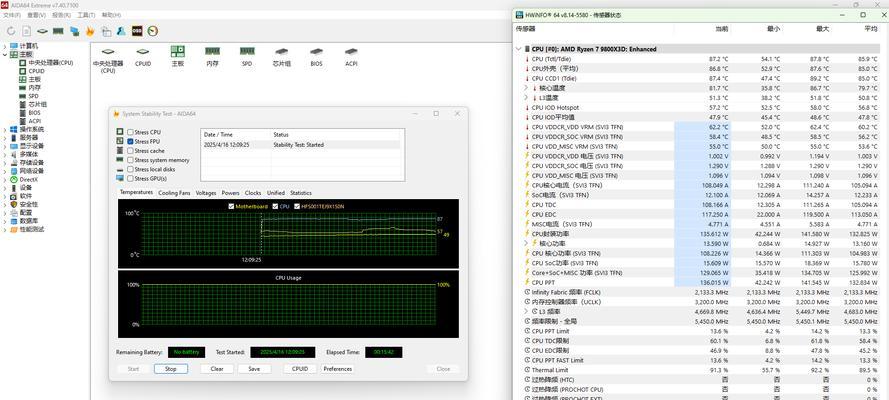Select 中央处理器(CPU) in the left tree
The width and height of the screenshot is (889, 400).
click(50, 63)
